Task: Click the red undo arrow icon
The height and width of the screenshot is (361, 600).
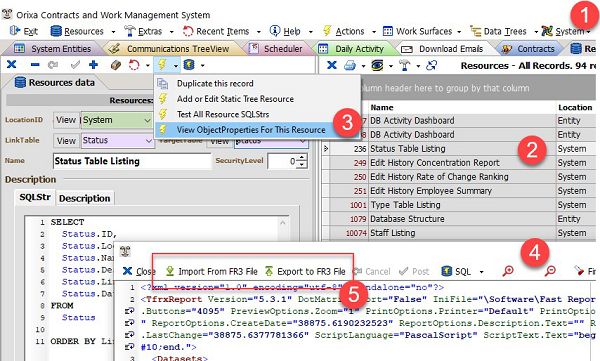Action: (x=134, y=65)
